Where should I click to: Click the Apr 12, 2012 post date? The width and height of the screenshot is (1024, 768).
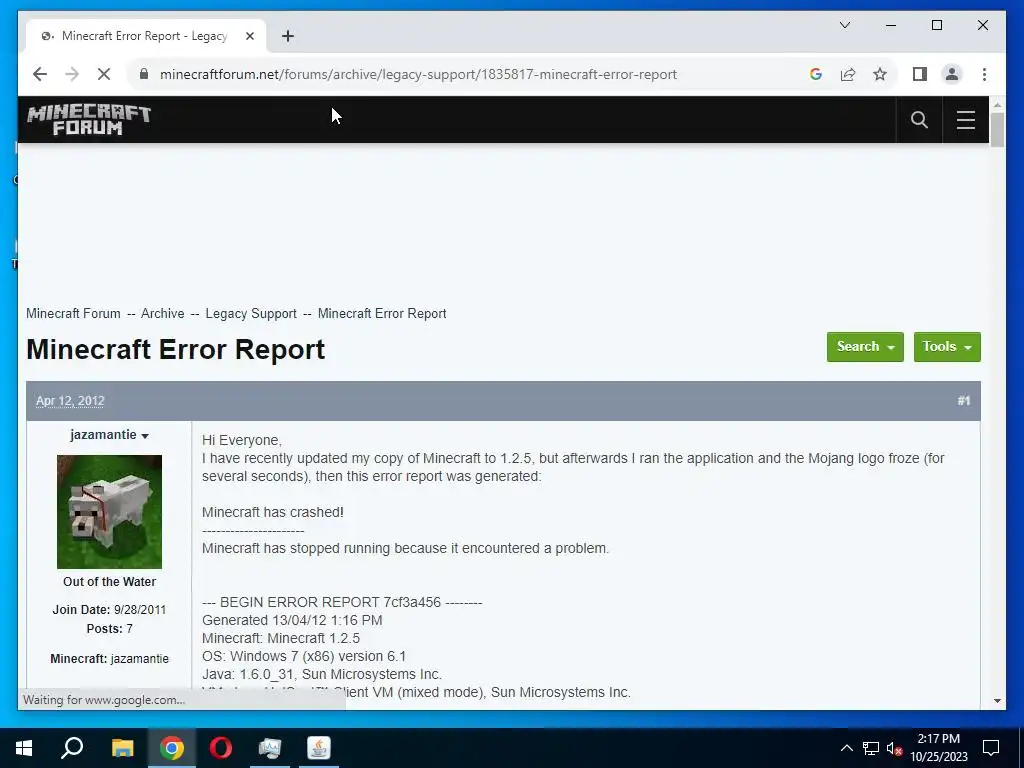(x=70, y=401)
